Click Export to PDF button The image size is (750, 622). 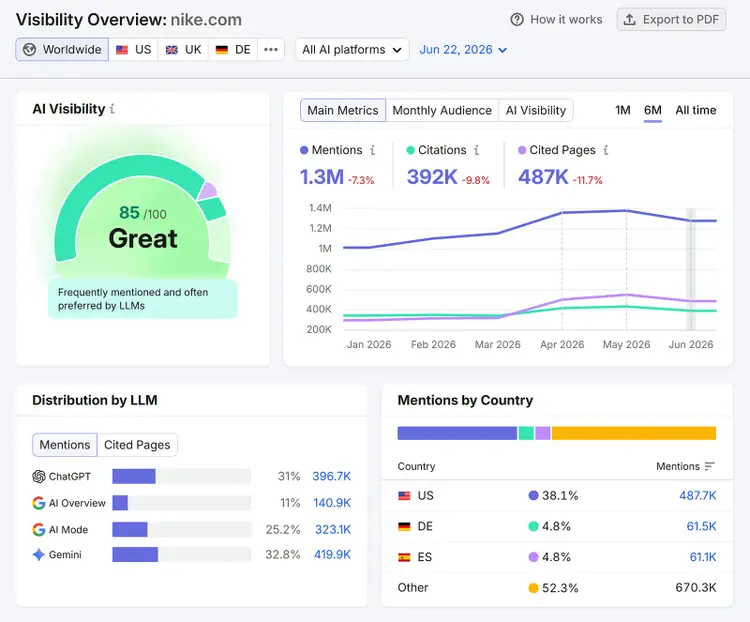[x=672, y=20]
